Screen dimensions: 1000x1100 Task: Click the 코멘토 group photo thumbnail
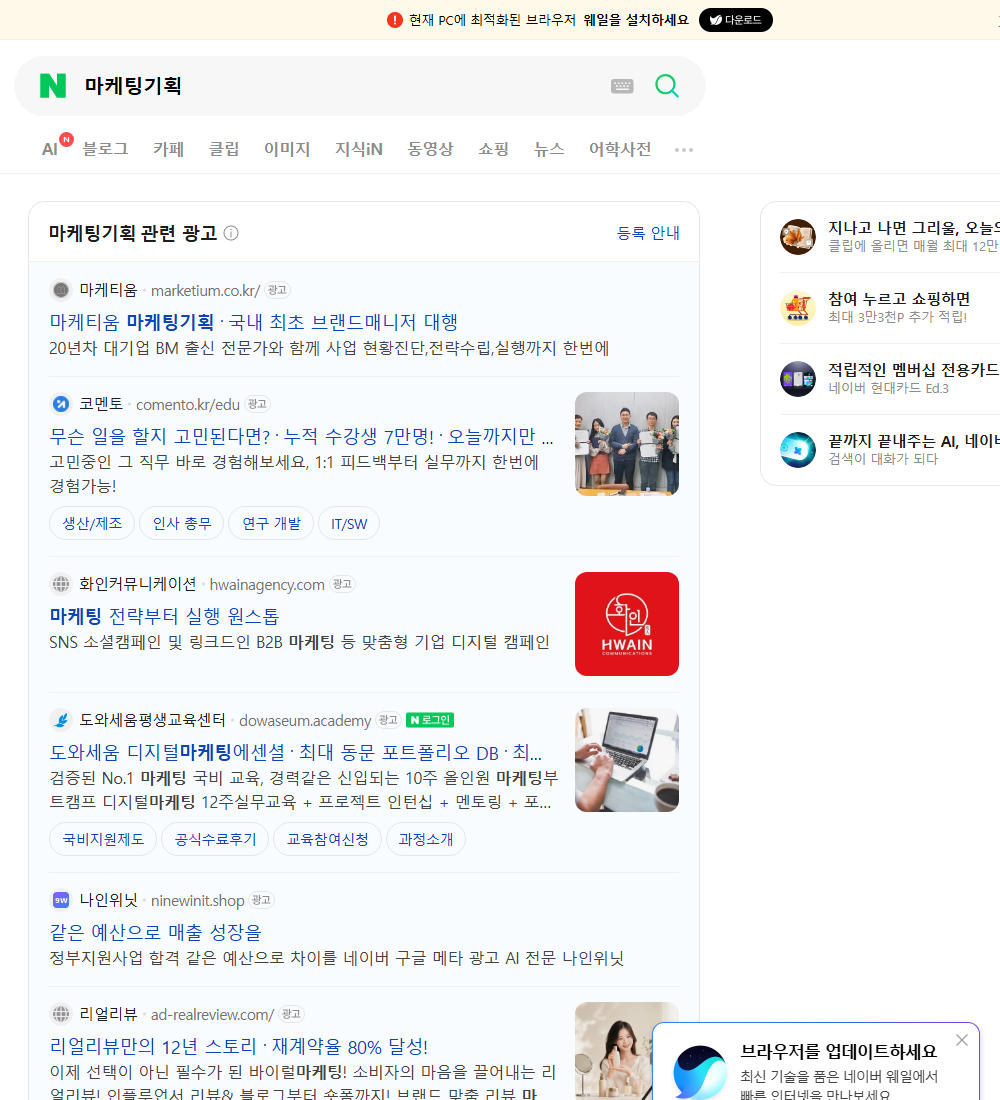tap(627, 444)
